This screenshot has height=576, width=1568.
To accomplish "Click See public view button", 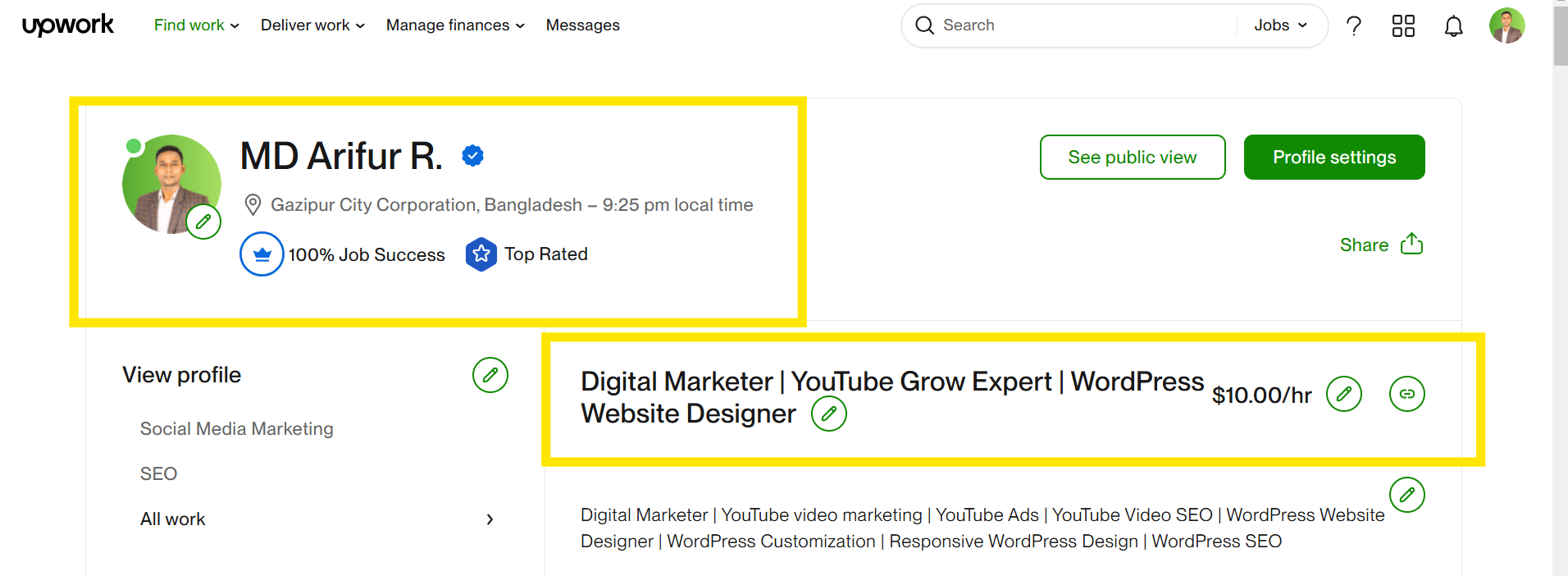I will pyautogui.click(x=1133, y=157).
